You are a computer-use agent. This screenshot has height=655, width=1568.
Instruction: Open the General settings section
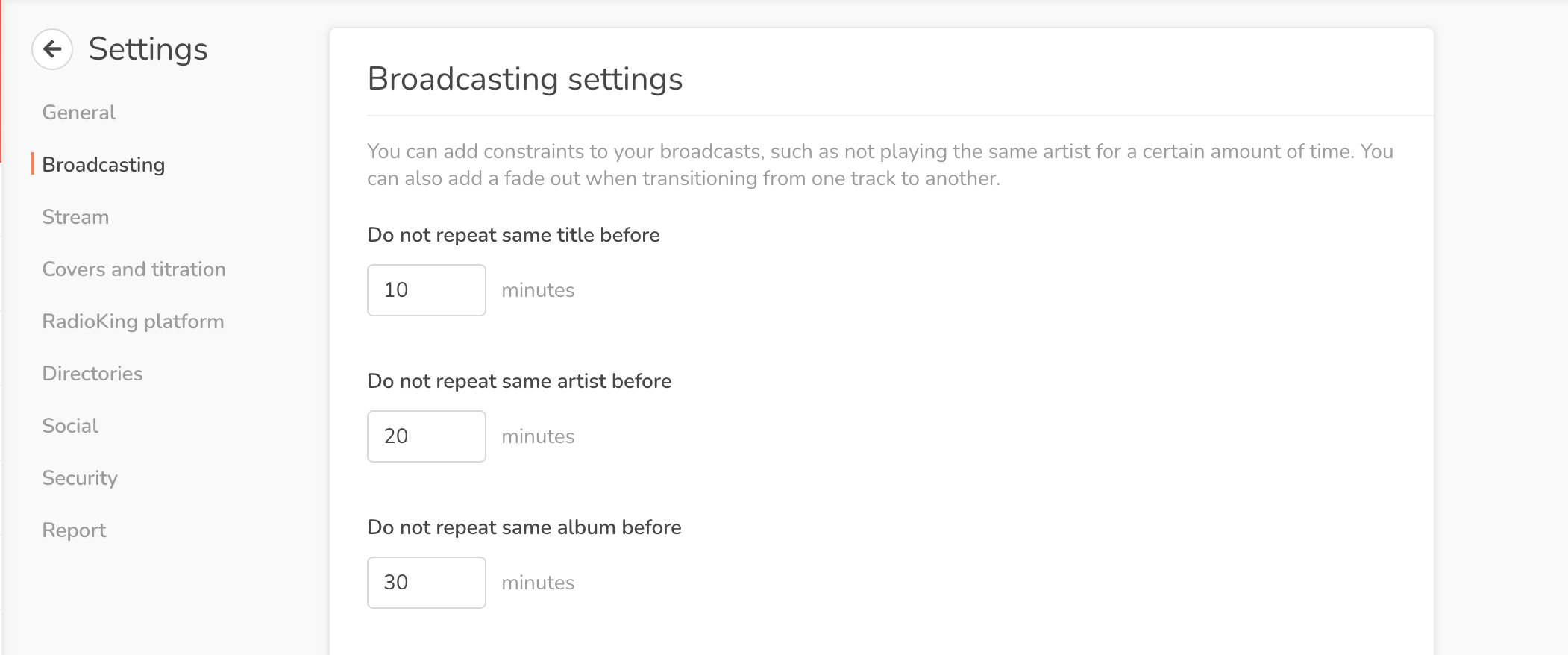[x=79, y=113]
